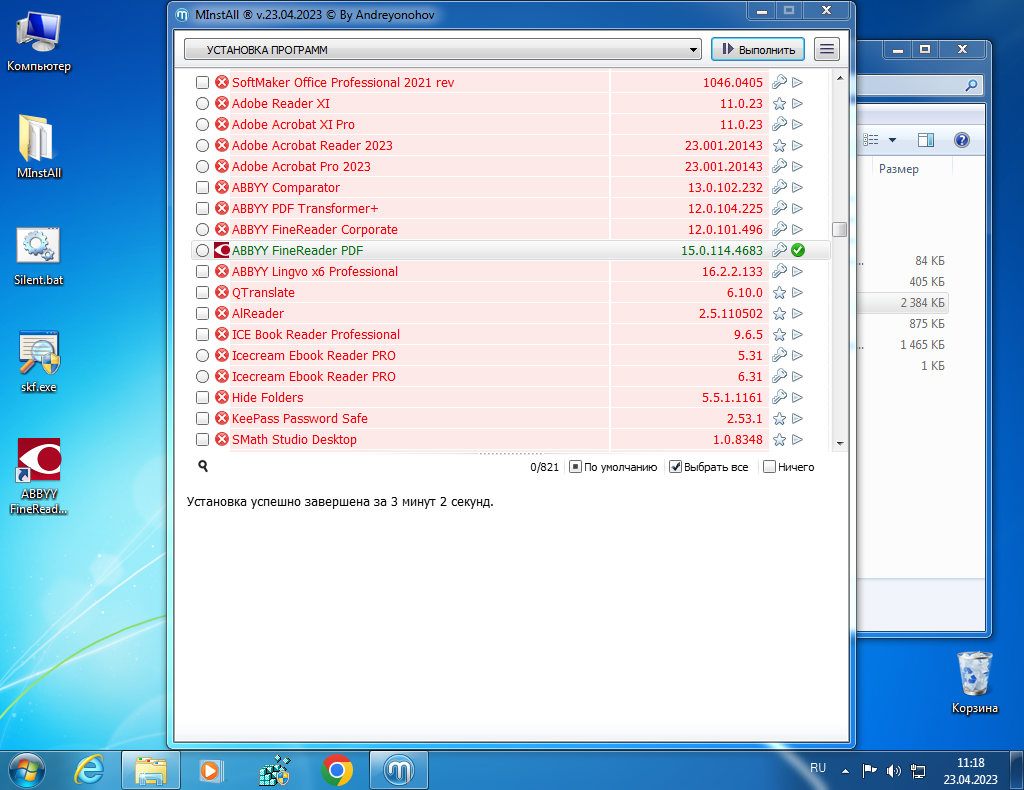The image size is (1024, 790).
Task: Select the Adobe Acrobat XI Pro radio button
Action: 202,124
